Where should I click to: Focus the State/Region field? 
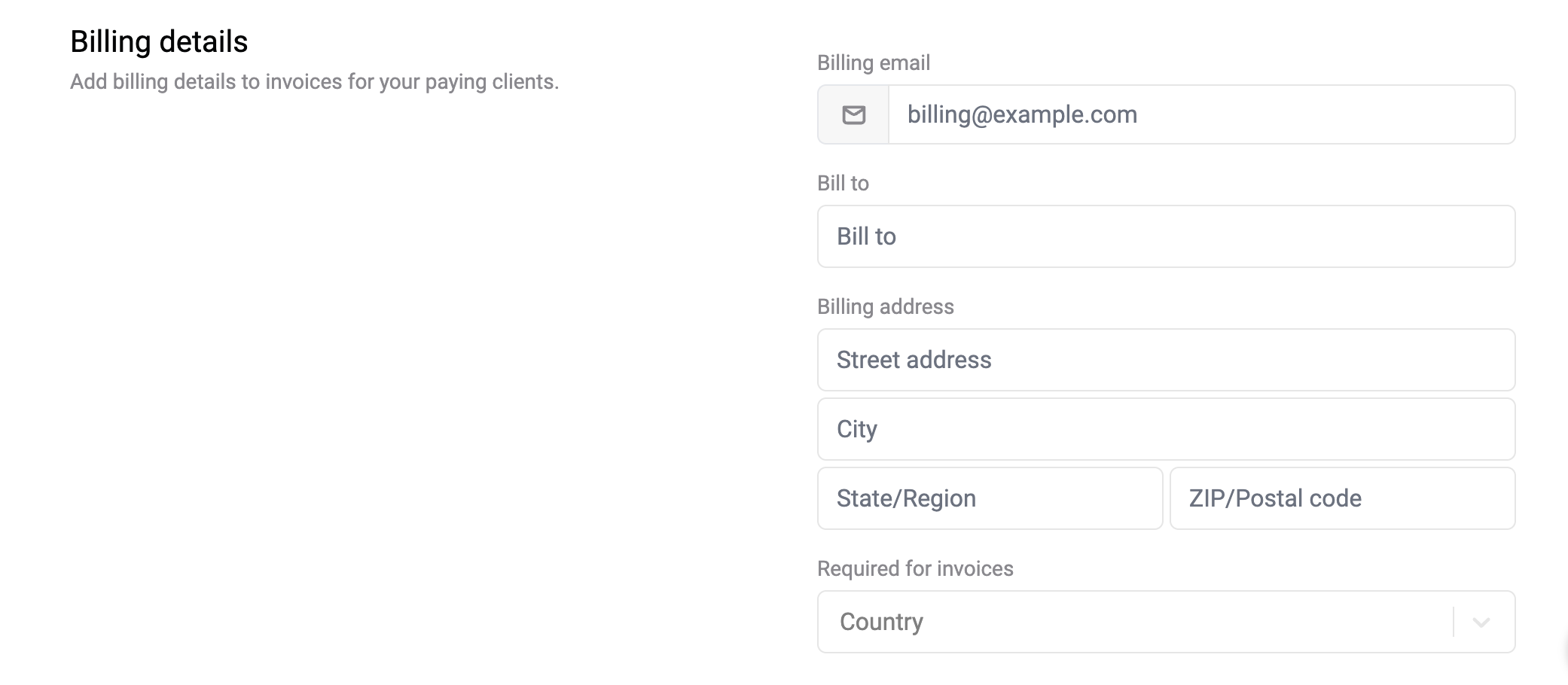click(990, 498)
